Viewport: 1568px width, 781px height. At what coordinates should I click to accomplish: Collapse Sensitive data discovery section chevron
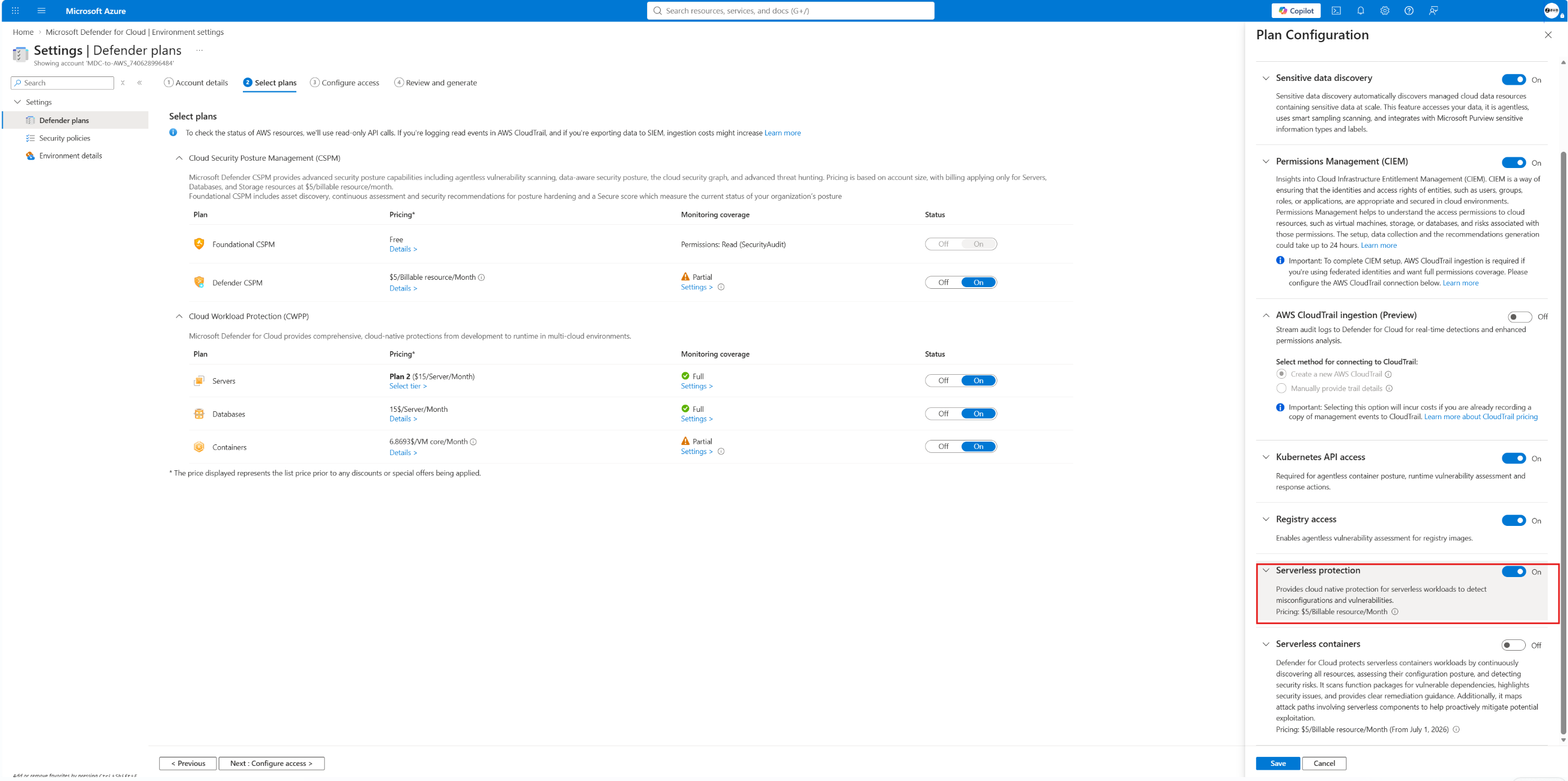coord(1266,78)
